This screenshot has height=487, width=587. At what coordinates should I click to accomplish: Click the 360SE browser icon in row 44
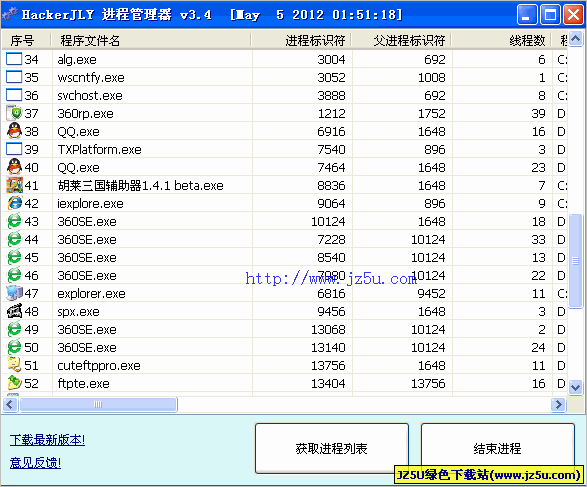[x=14, y=239]
